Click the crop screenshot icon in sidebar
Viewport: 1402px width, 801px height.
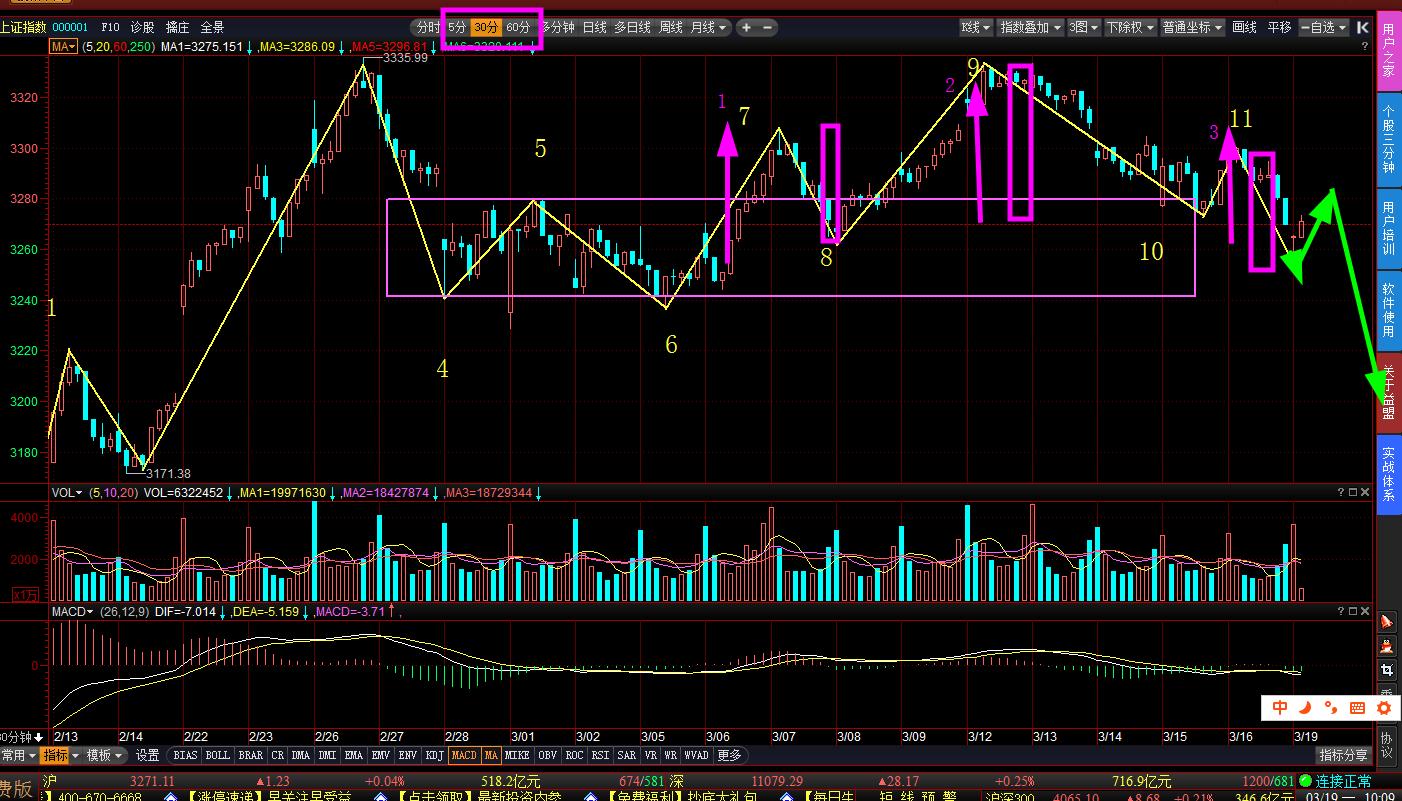(x=1387, y=670)
